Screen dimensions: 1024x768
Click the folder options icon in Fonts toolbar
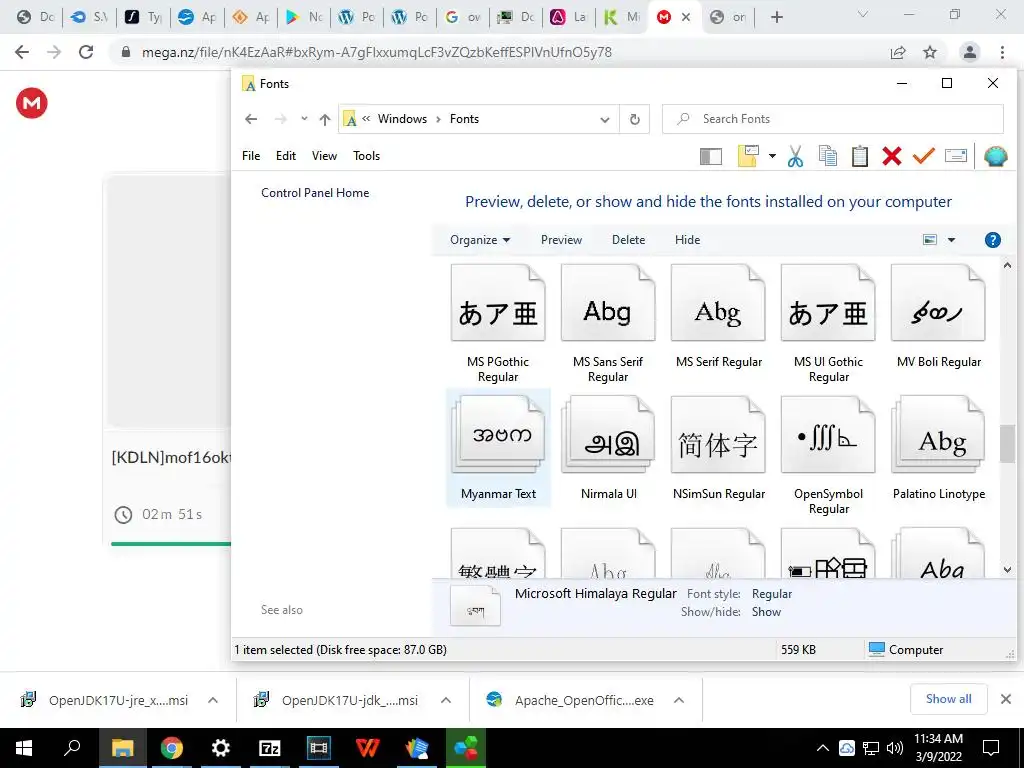click(x=748, y=156)
